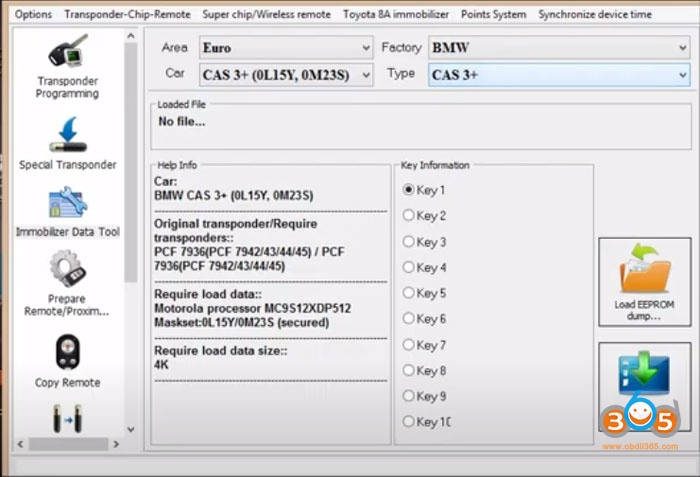The height and width of the screenshot is (477, 700).
Task: Open the Options menu
Action: 33,14
